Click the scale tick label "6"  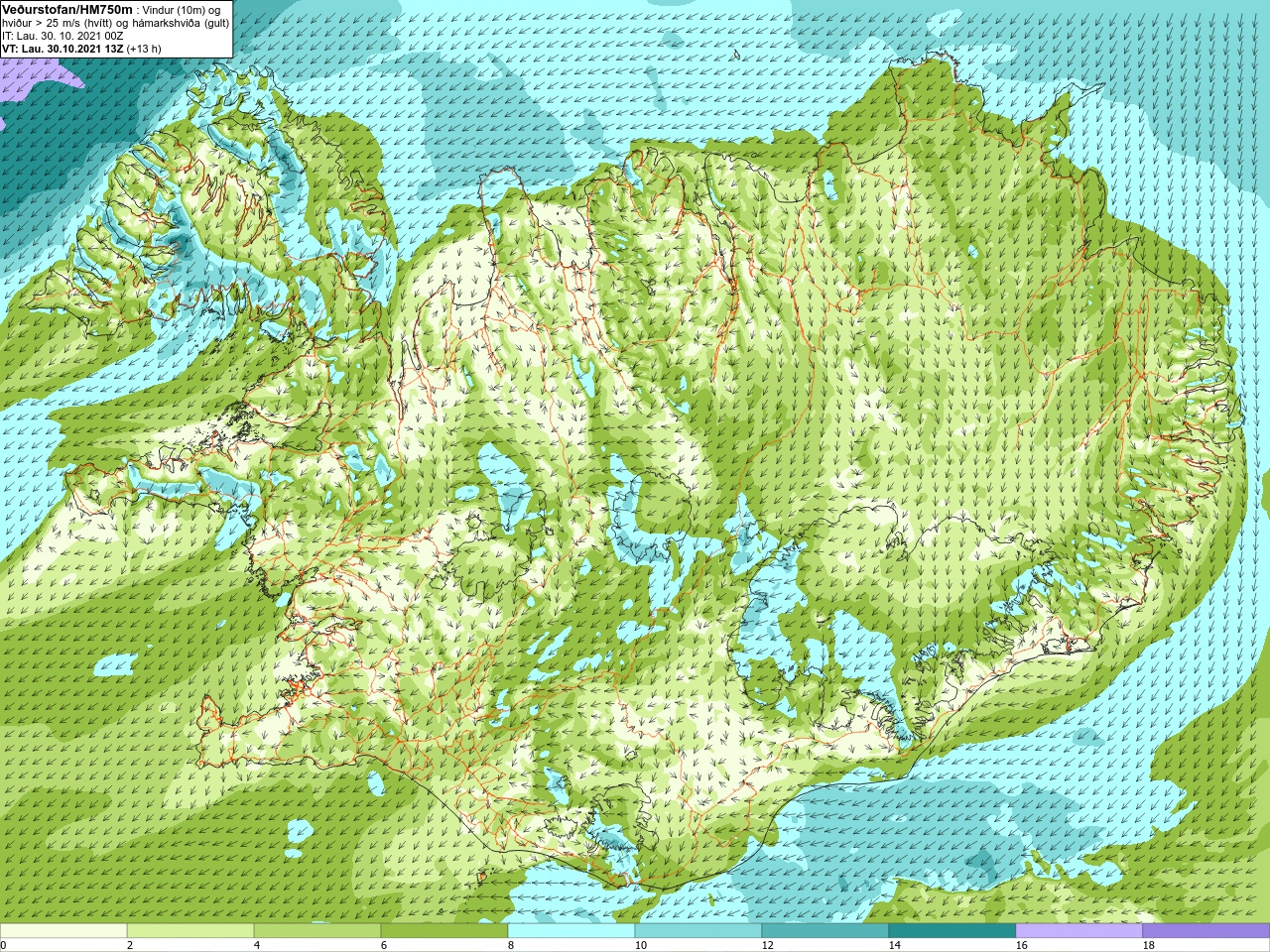[384, 945]
